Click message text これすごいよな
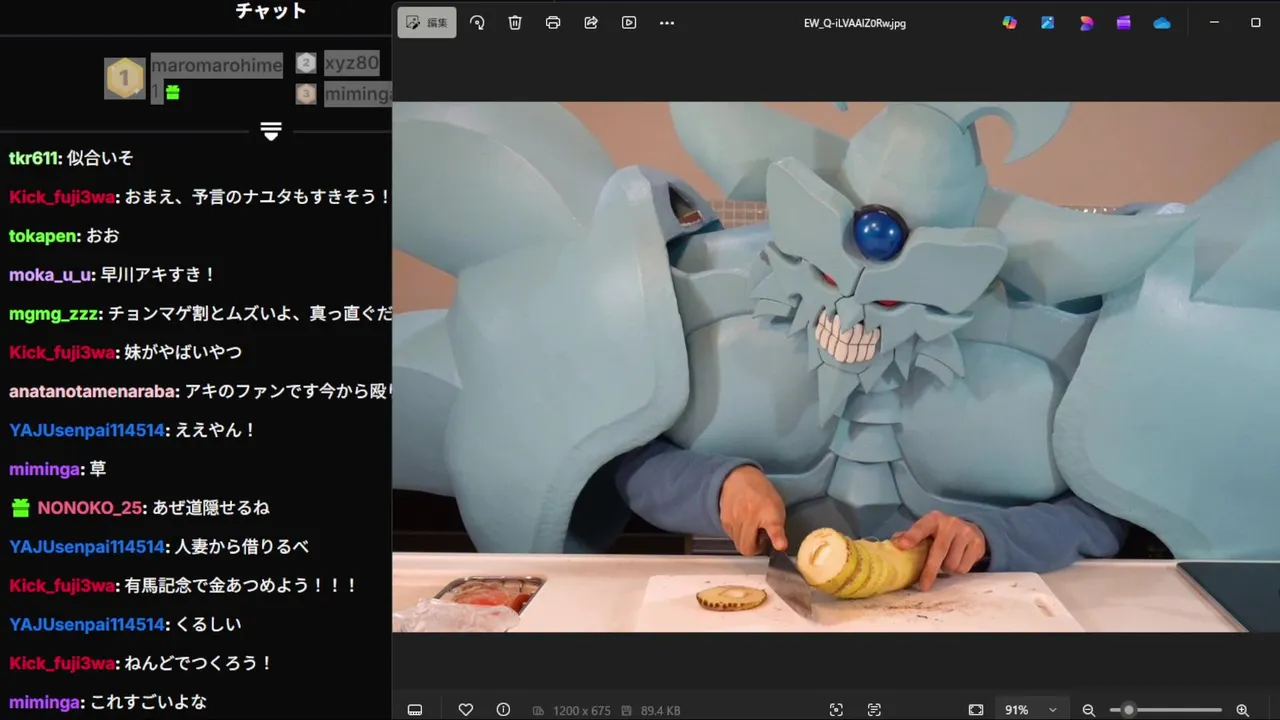1280x720 pixels. point(148,703)
